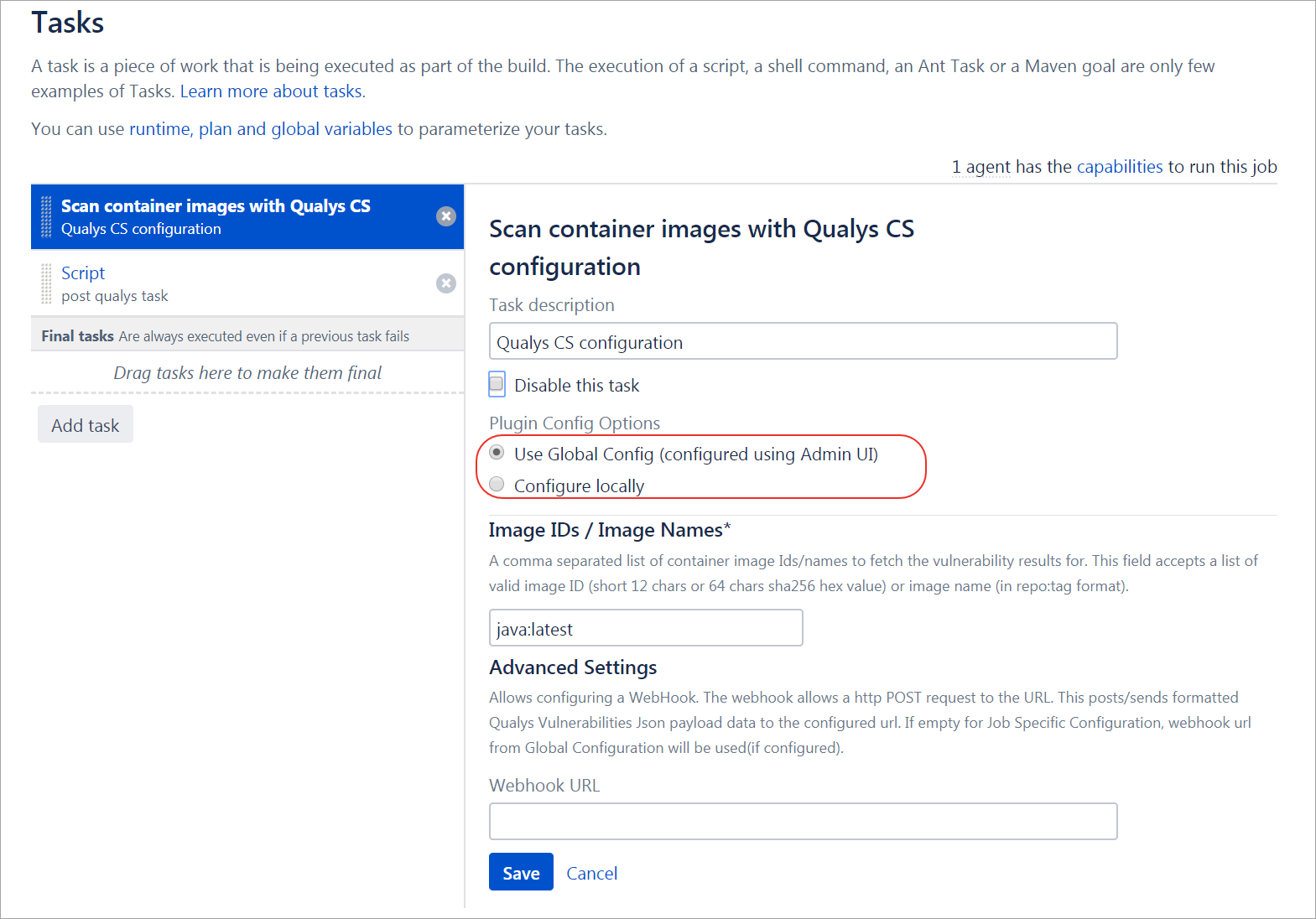Select the Script task in the list
The width and height of the screenshot is (1316, 919).
(247, 283)
